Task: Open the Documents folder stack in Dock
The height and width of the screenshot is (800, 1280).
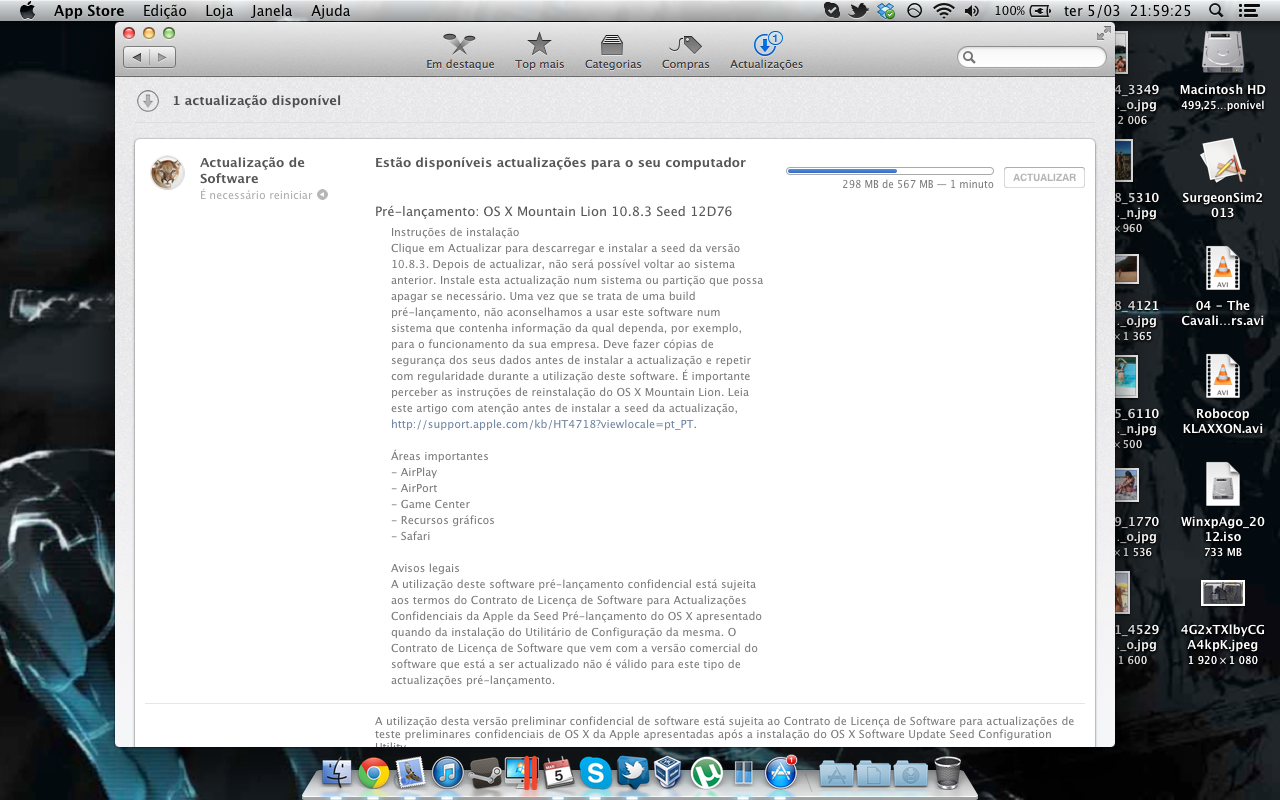Action: click(873, 773)
